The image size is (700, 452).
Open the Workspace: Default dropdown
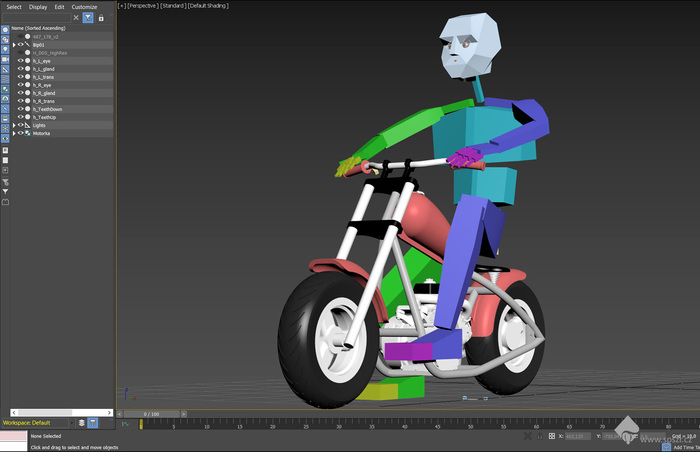(38, 423)
